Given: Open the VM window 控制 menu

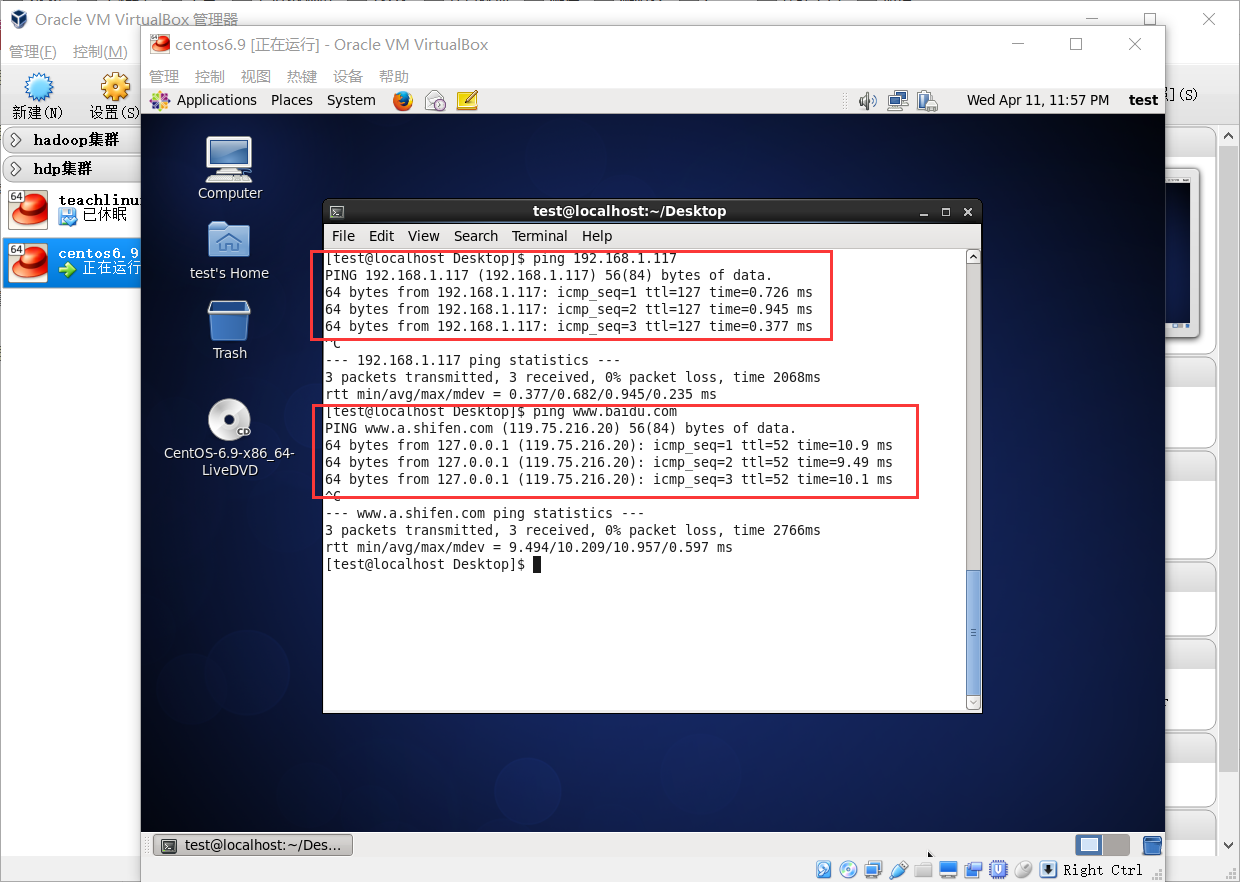Looking at the screenshot, I should pyautogui.click(x=210, y=76).
